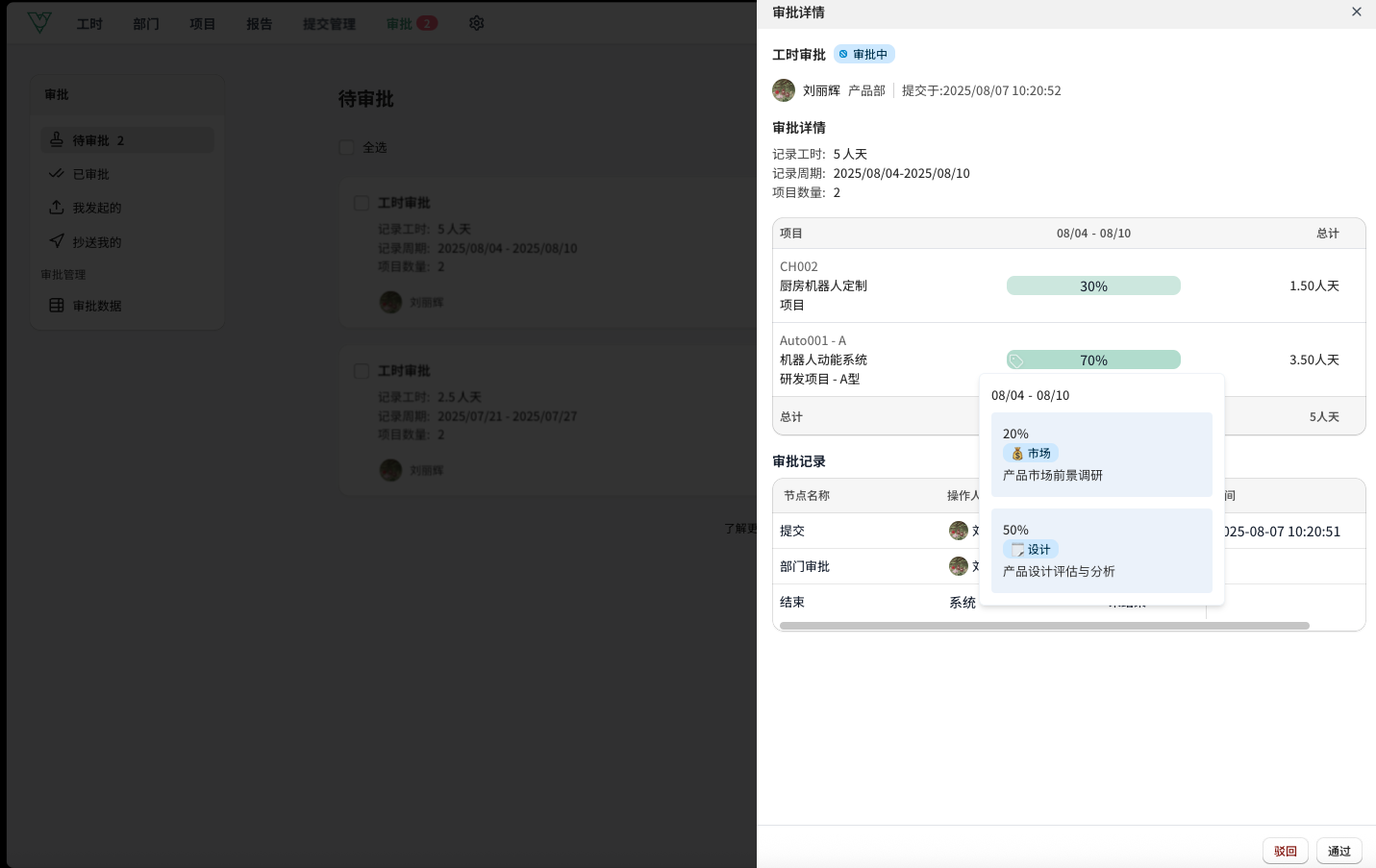Image resolution: width=1376 pixels, height=868 pixels.
Task: Select the 50% 产品设计评估与分析 card
Action: [x=1101, y=551]
